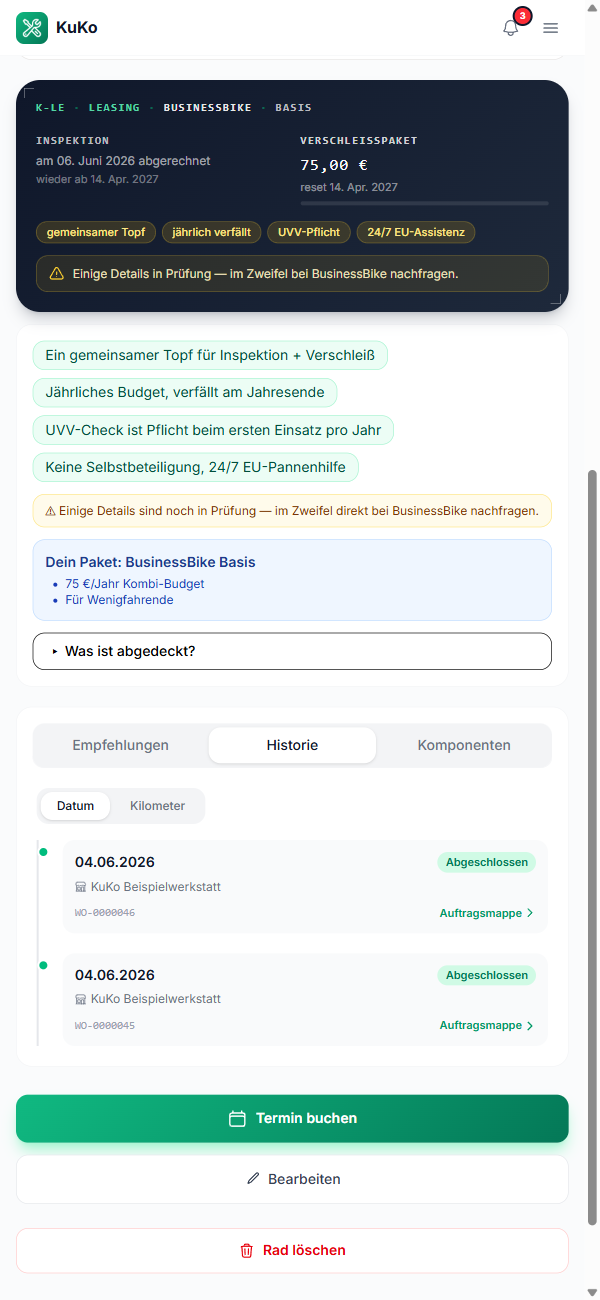Screen dimensions: 600x1300
Task: Open the Komponenten tab
Action: click(x=464, y=745)
